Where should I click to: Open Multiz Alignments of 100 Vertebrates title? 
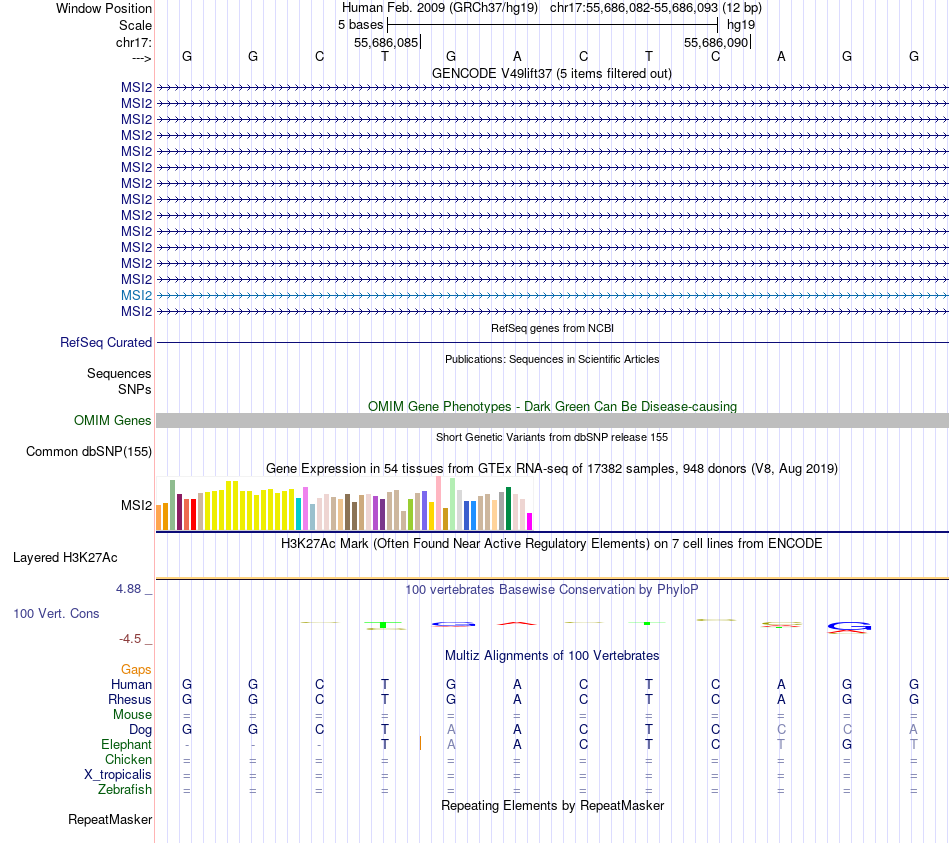pos(552,656)
